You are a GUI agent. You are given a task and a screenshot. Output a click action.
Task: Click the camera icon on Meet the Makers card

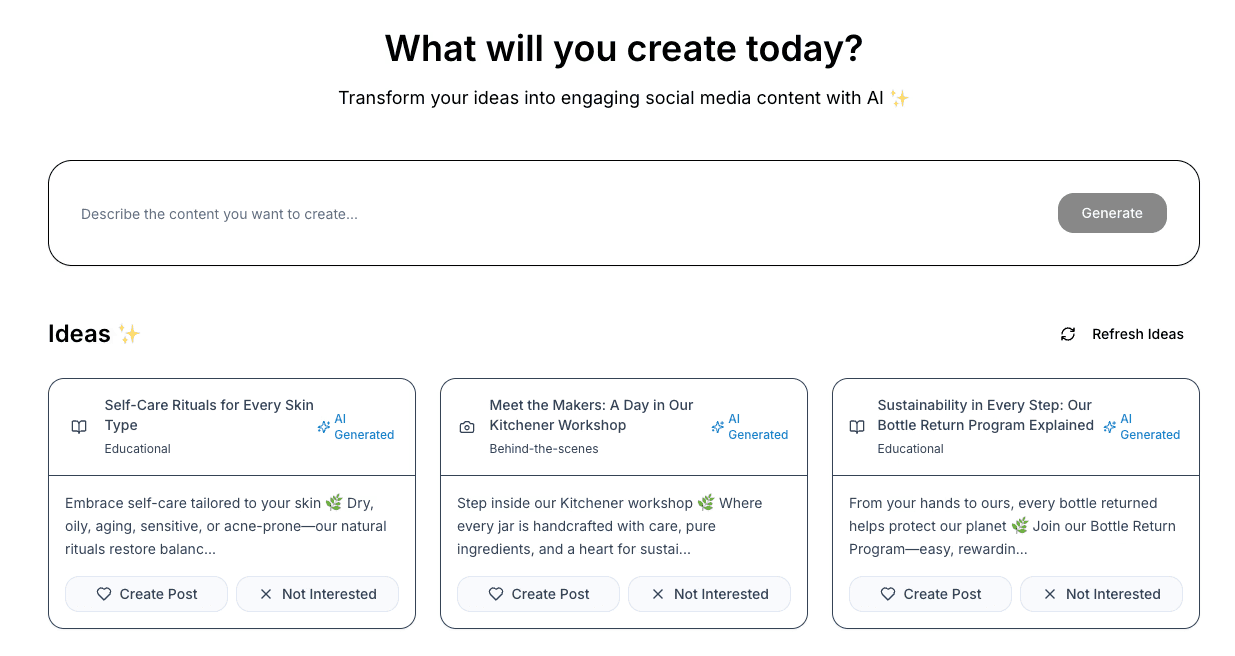pos(467,427)
